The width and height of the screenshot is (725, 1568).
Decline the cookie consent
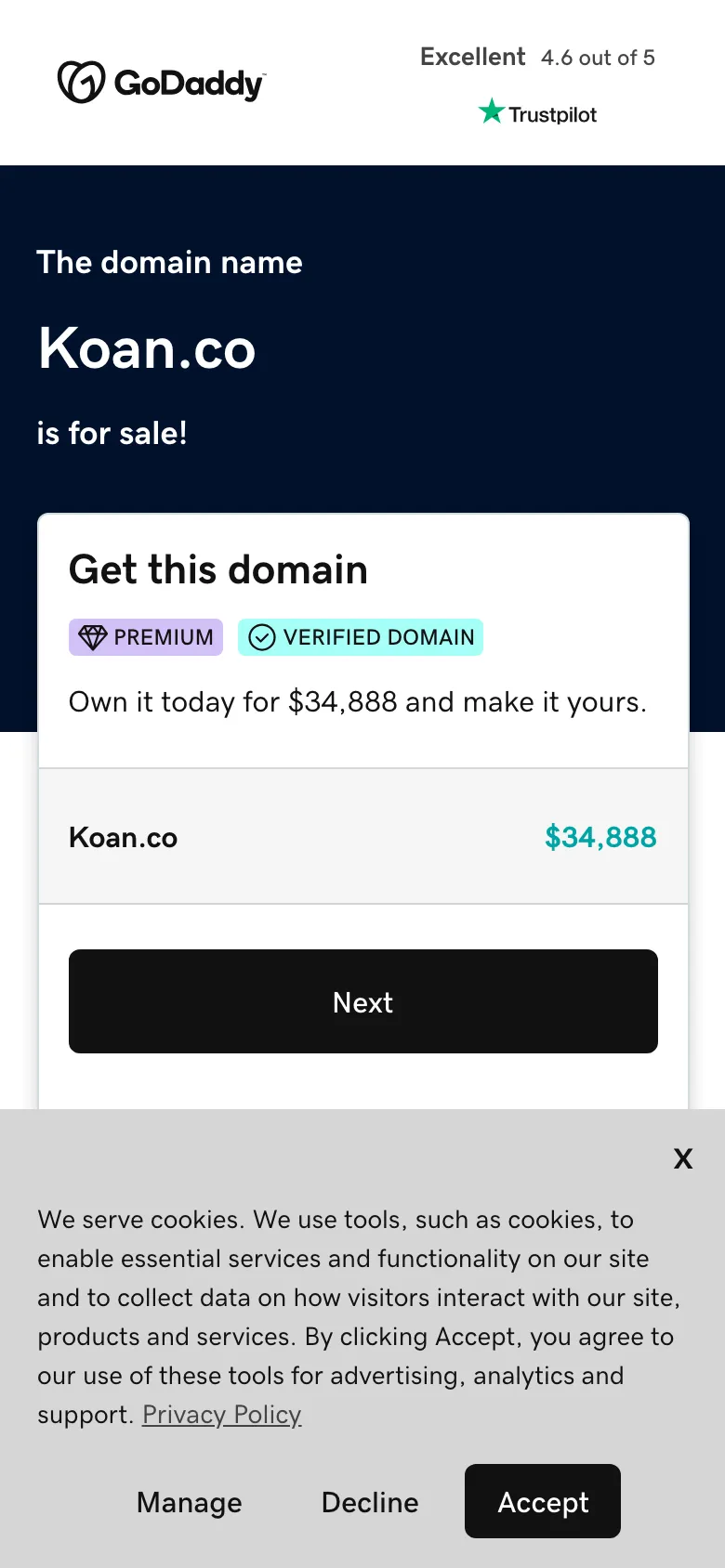click(369, 1501)
